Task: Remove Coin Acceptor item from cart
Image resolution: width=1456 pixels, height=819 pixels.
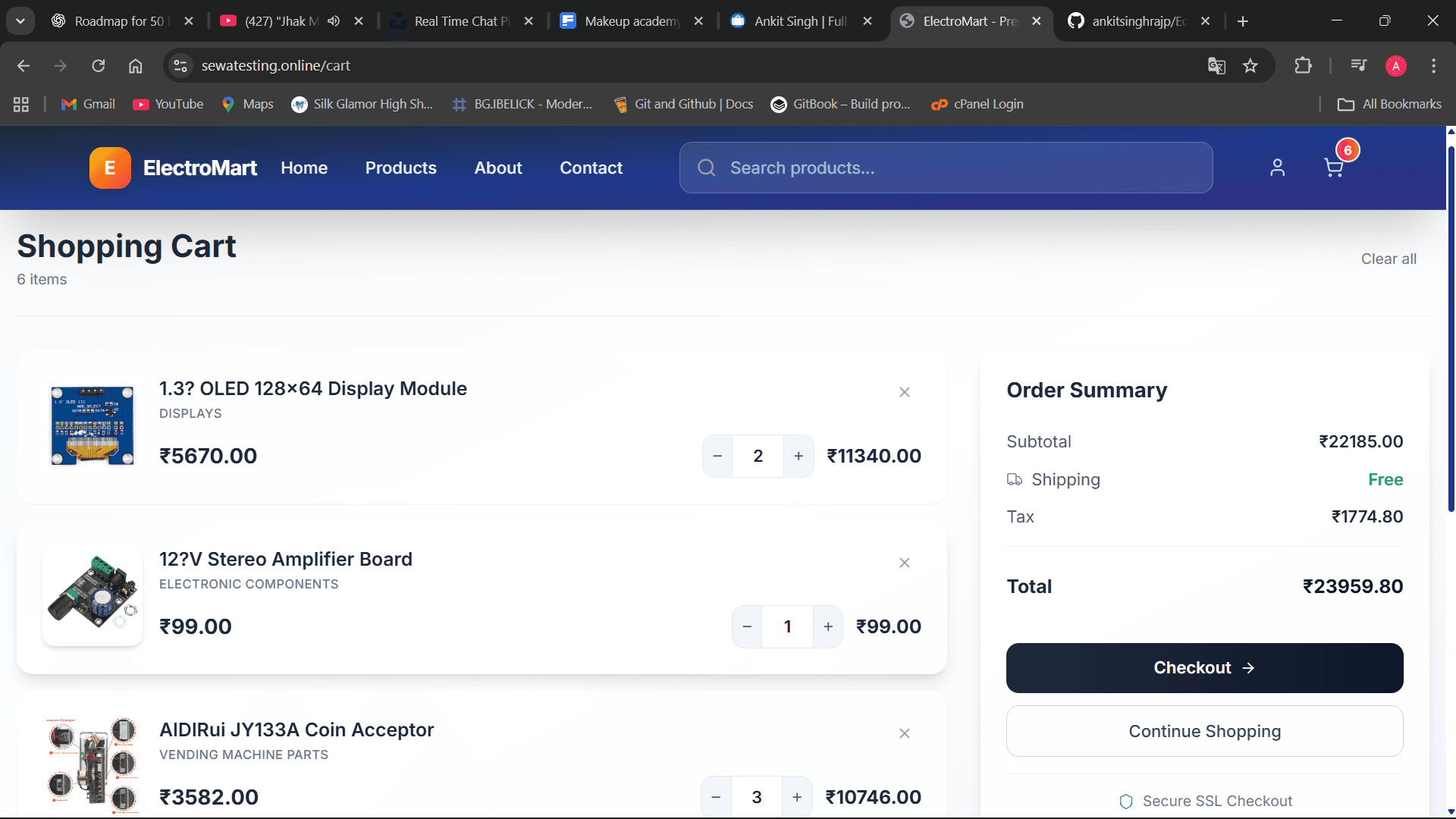Action: click(904, 733)
